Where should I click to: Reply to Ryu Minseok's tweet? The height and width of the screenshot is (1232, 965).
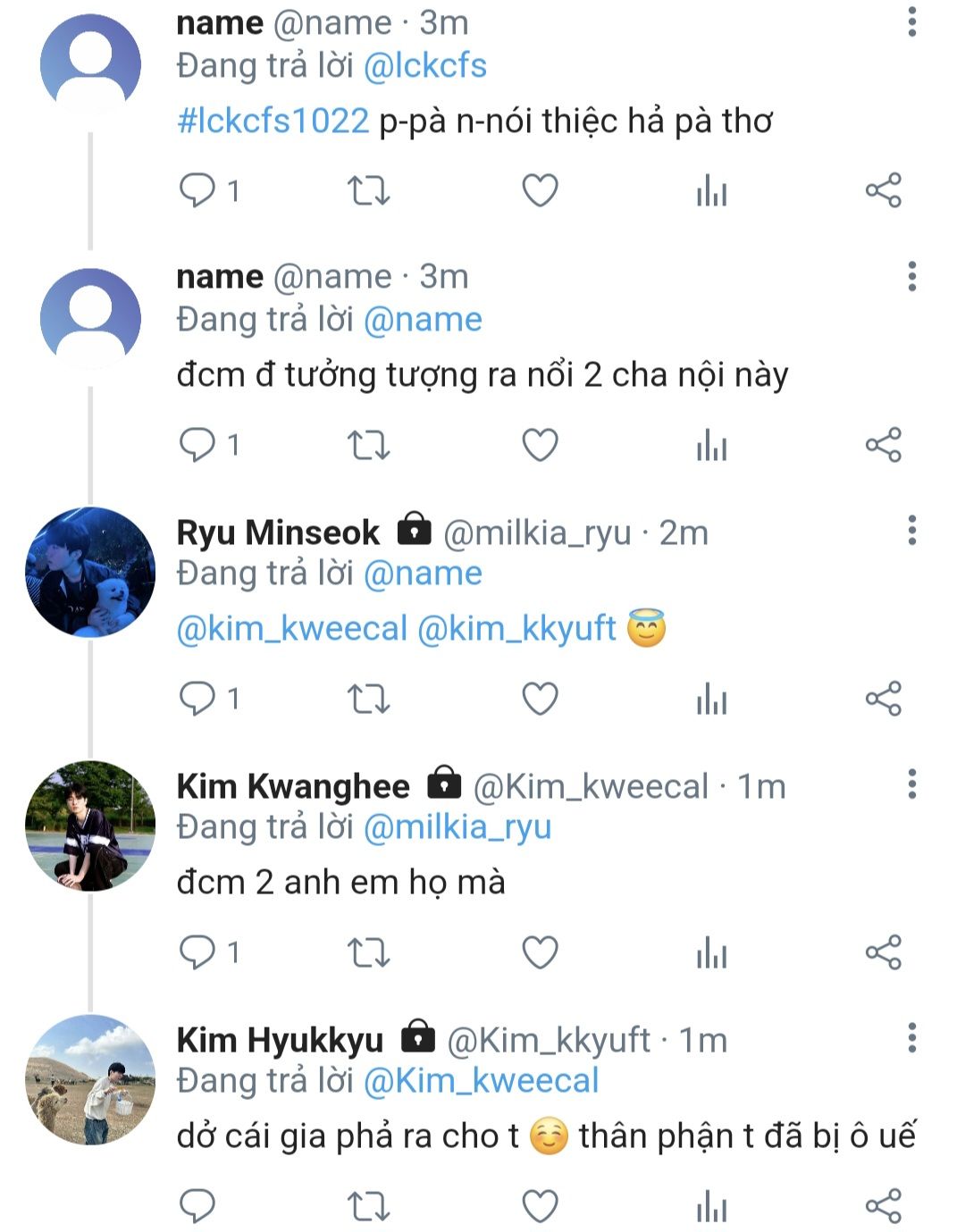(x=197, y=698)
